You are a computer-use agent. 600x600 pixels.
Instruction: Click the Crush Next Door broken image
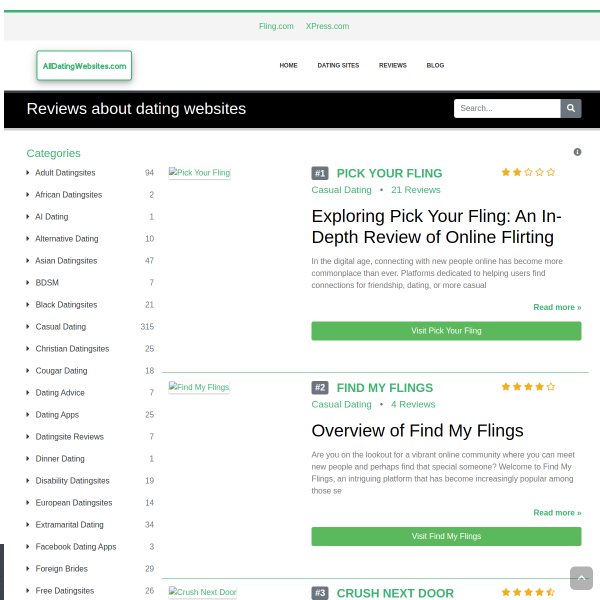203,592
